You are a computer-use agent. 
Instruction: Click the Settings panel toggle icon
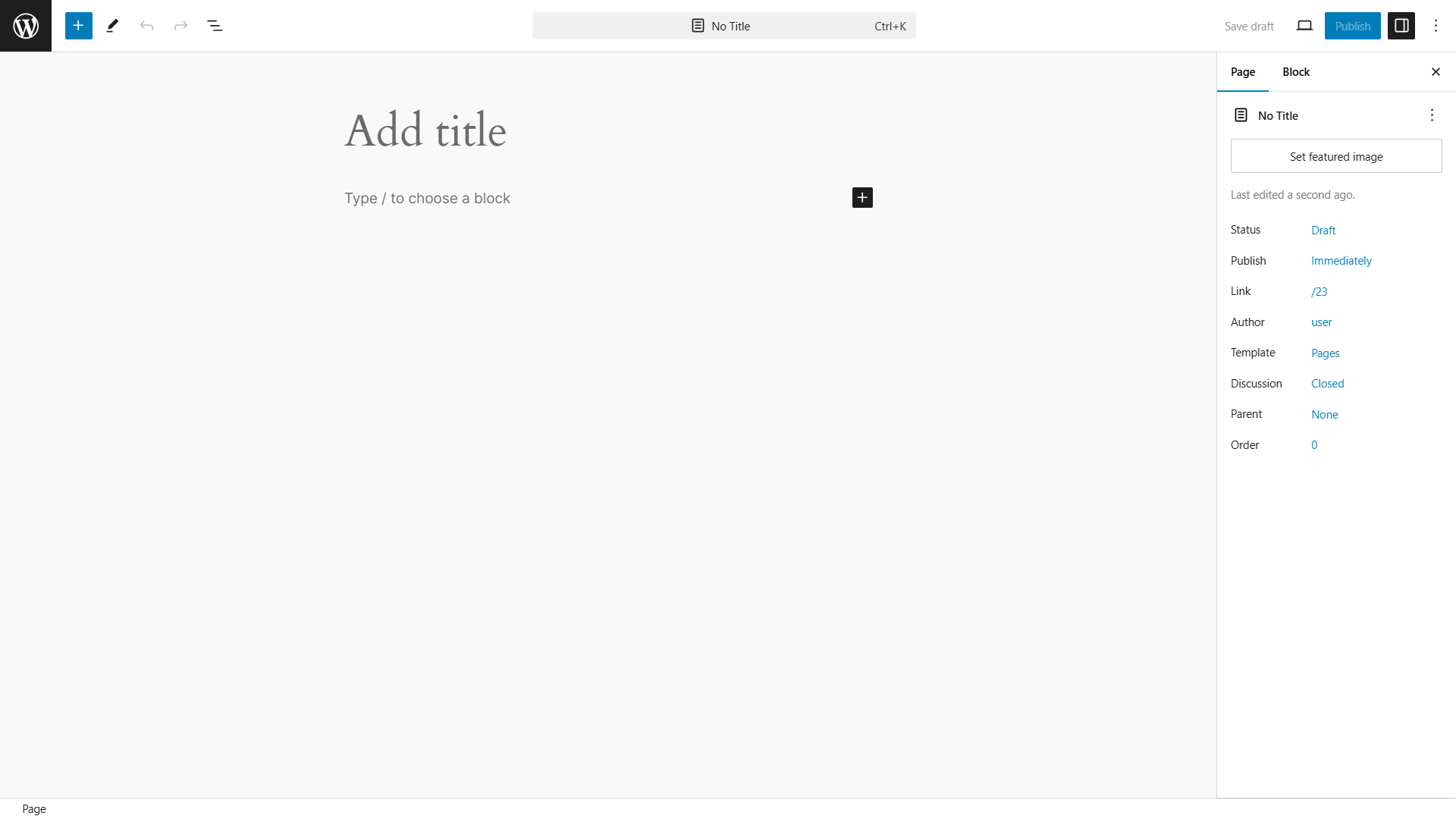point(1401,25)
